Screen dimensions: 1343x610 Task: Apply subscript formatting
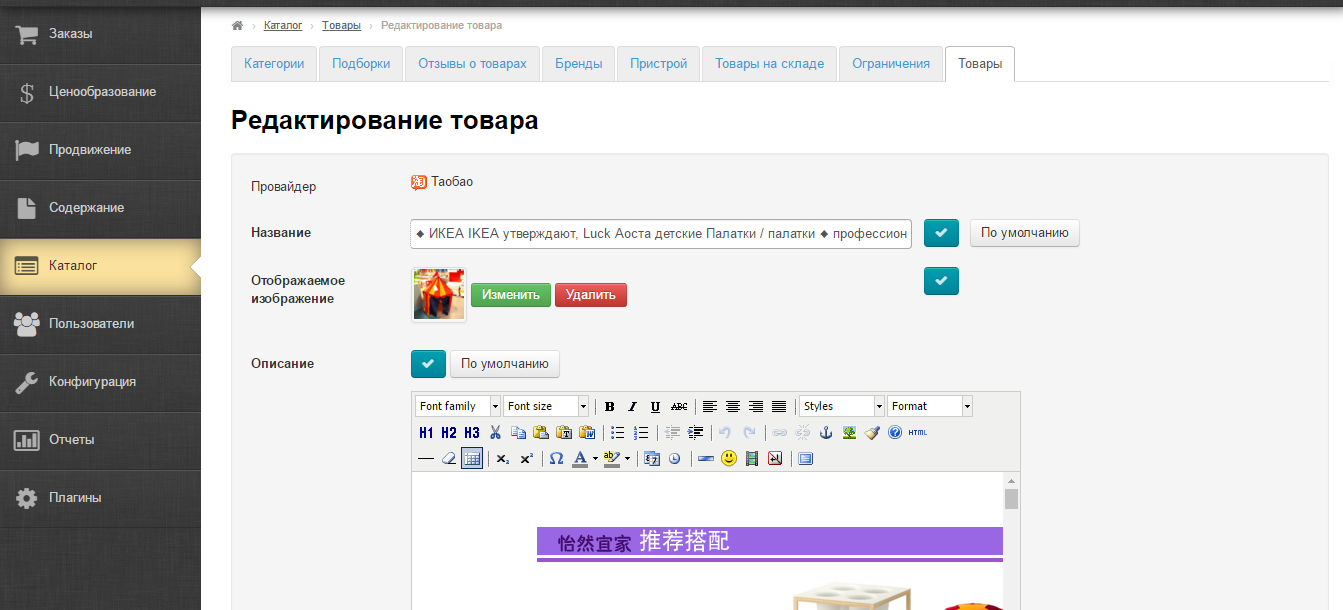click(x=503, y=458)
